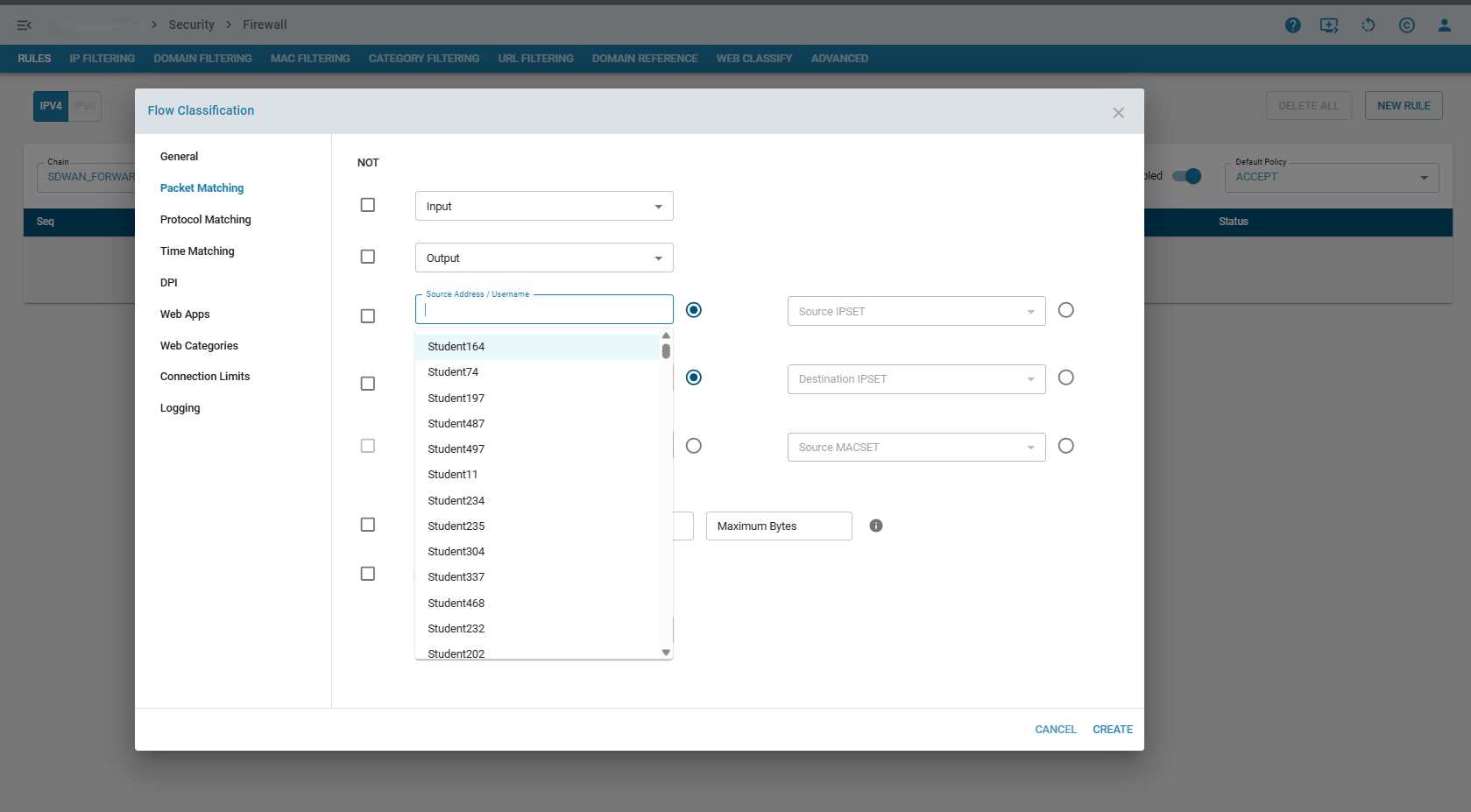Switch to the CATEGORY FILTERING tab
This screenshot has height=812, width=1471.
click(424, 59)
